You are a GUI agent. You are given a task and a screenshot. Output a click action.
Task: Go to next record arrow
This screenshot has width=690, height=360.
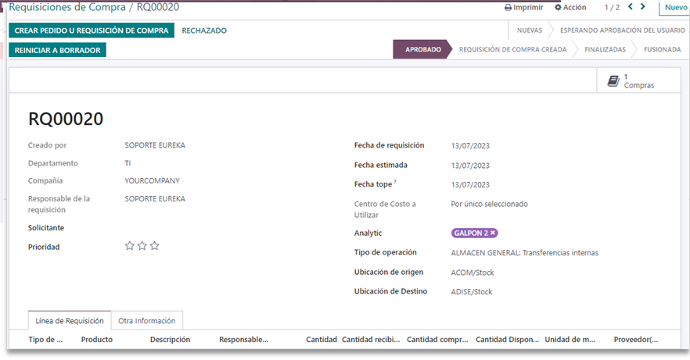tap(643, 7)
